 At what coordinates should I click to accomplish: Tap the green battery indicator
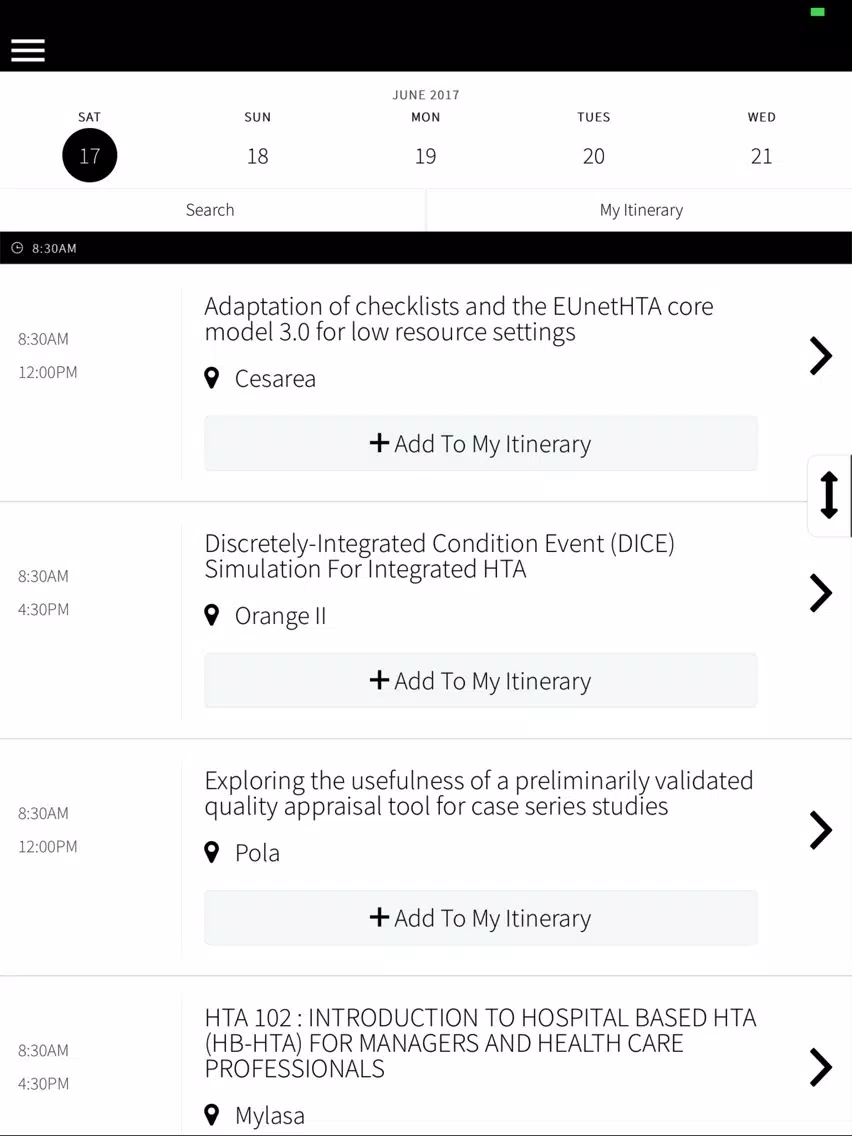817,12
